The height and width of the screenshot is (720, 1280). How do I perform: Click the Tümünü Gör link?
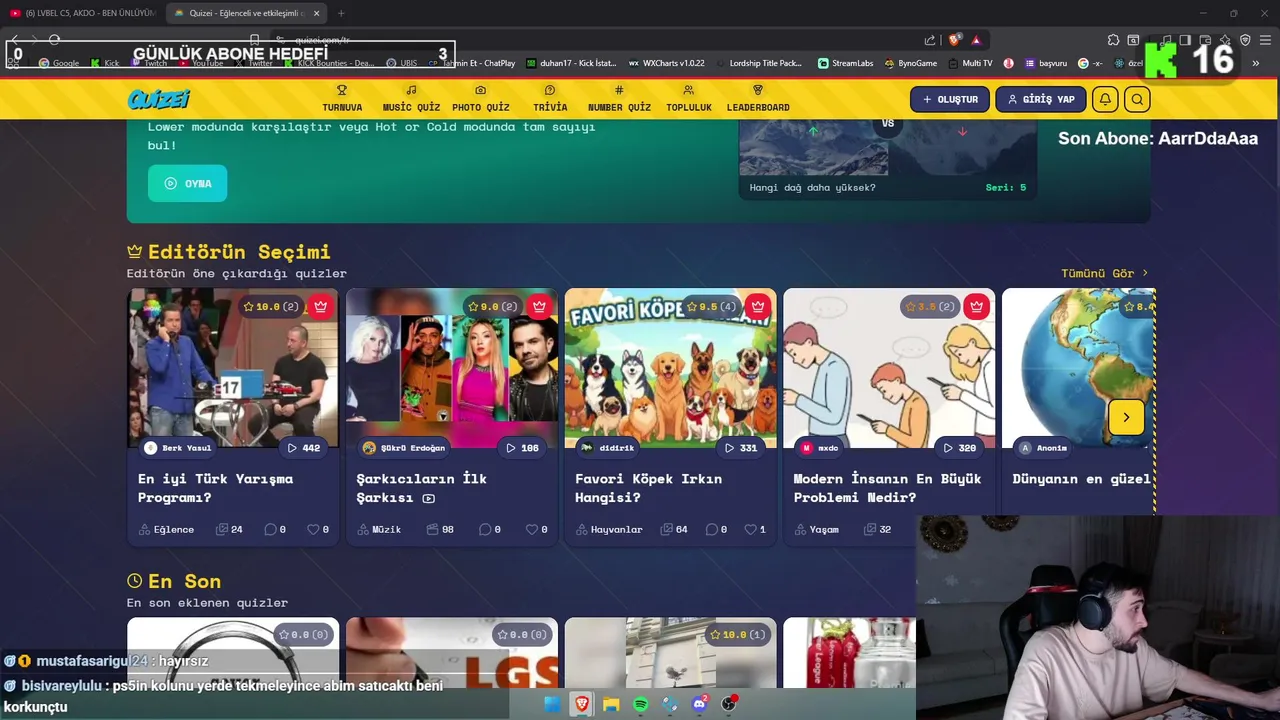point(1105,273)
